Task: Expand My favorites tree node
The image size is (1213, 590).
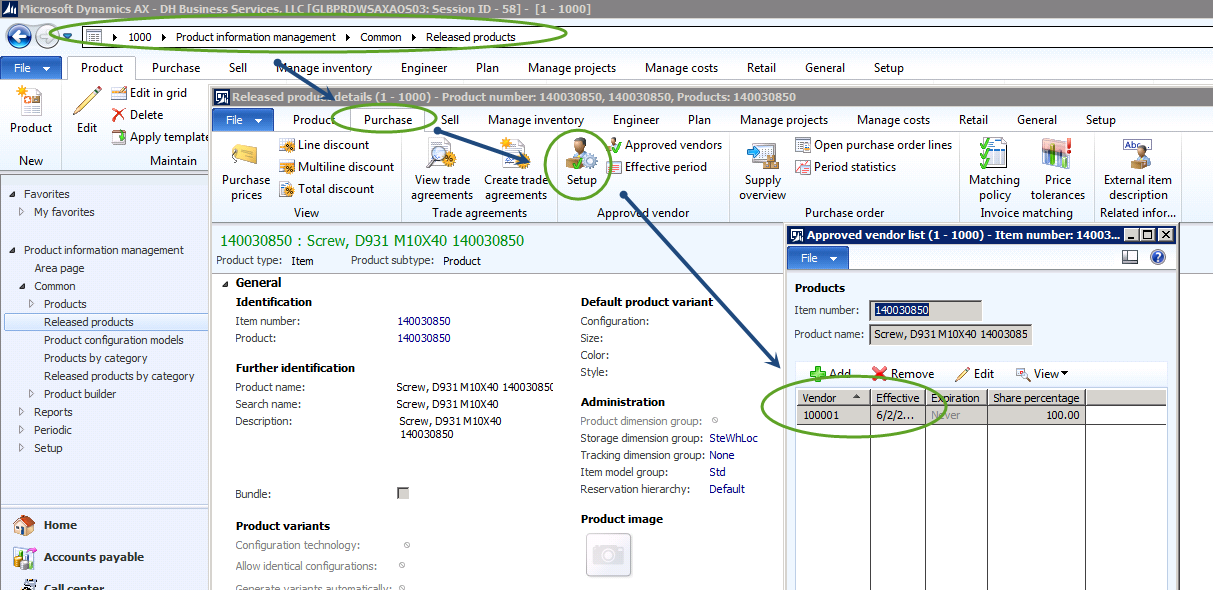Action: click(x=22, y=212)
